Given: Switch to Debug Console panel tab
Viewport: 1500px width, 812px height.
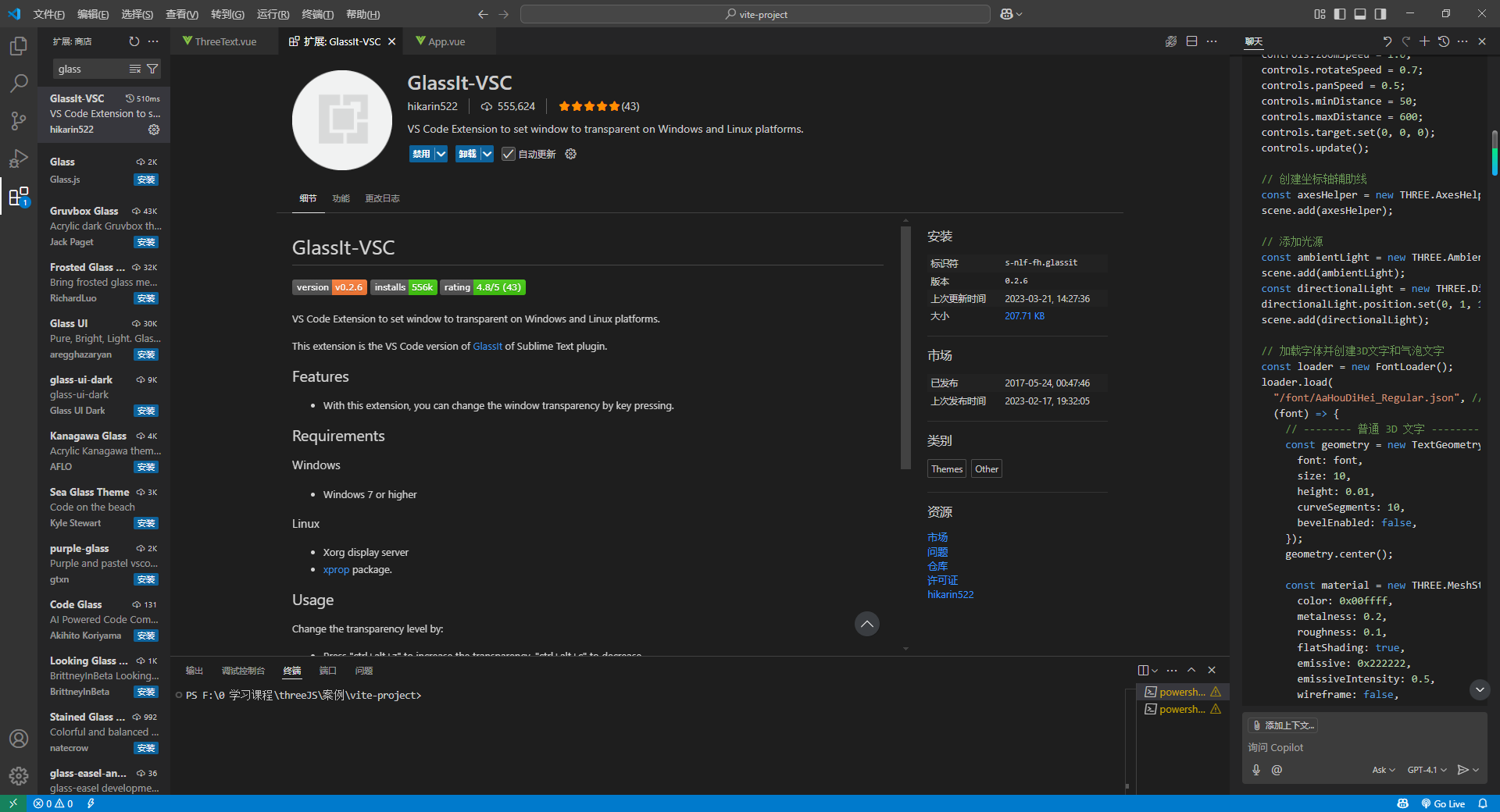Looking at the screenshot, I should point(243,671).
